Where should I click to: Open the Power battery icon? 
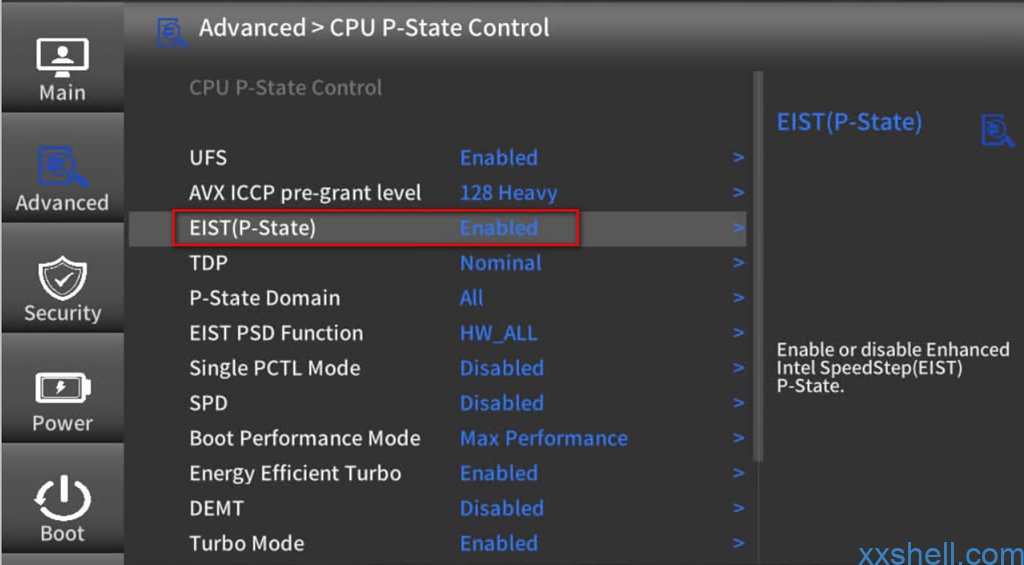[x=62, y=388]
